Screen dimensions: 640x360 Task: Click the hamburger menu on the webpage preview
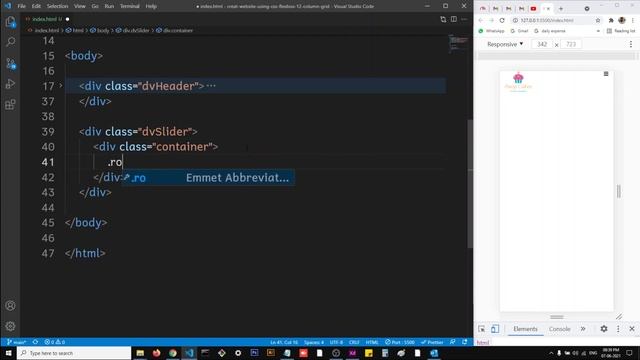606,74
